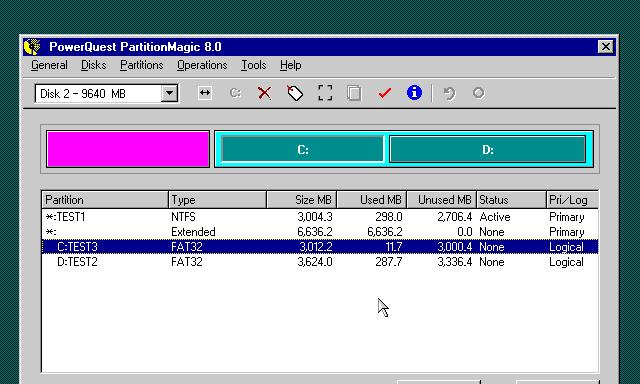
Task: Click the 3,000.4 unused MB value
Action: (x=455, y=247)
